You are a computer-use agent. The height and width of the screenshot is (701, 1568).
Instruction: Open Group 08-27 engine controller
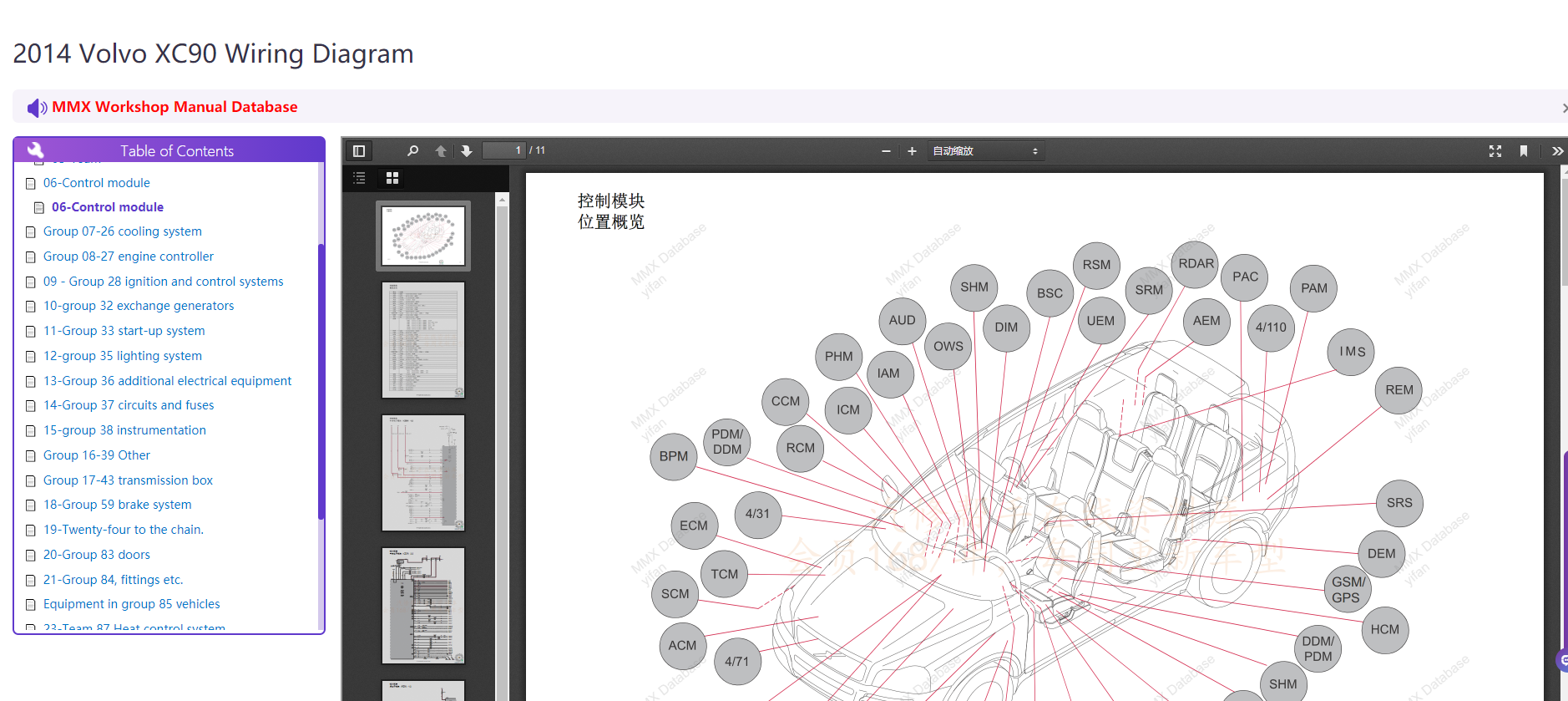point(129,257)
